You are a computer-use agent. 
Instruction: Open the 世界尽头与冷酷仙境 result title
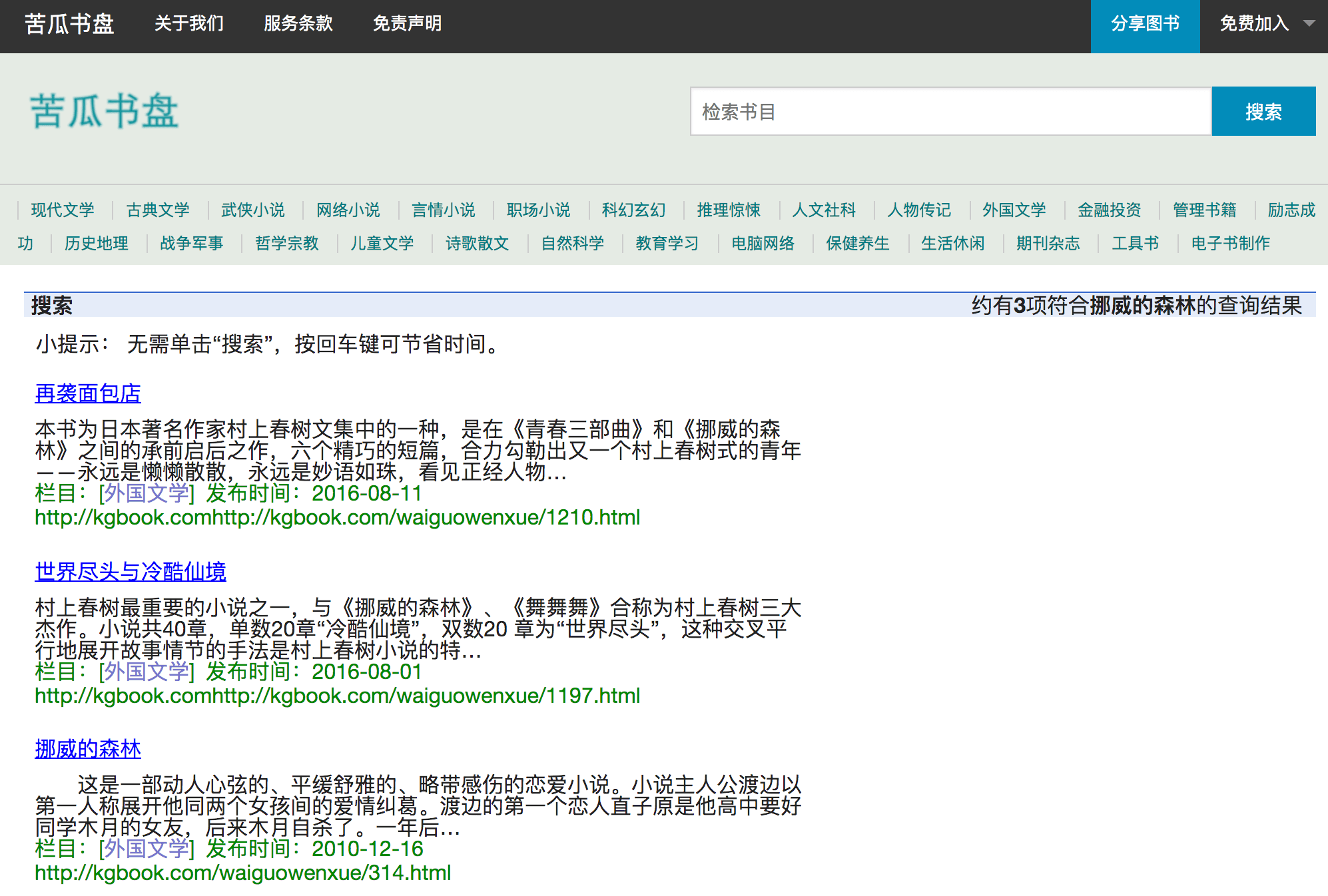coord(131,572)
